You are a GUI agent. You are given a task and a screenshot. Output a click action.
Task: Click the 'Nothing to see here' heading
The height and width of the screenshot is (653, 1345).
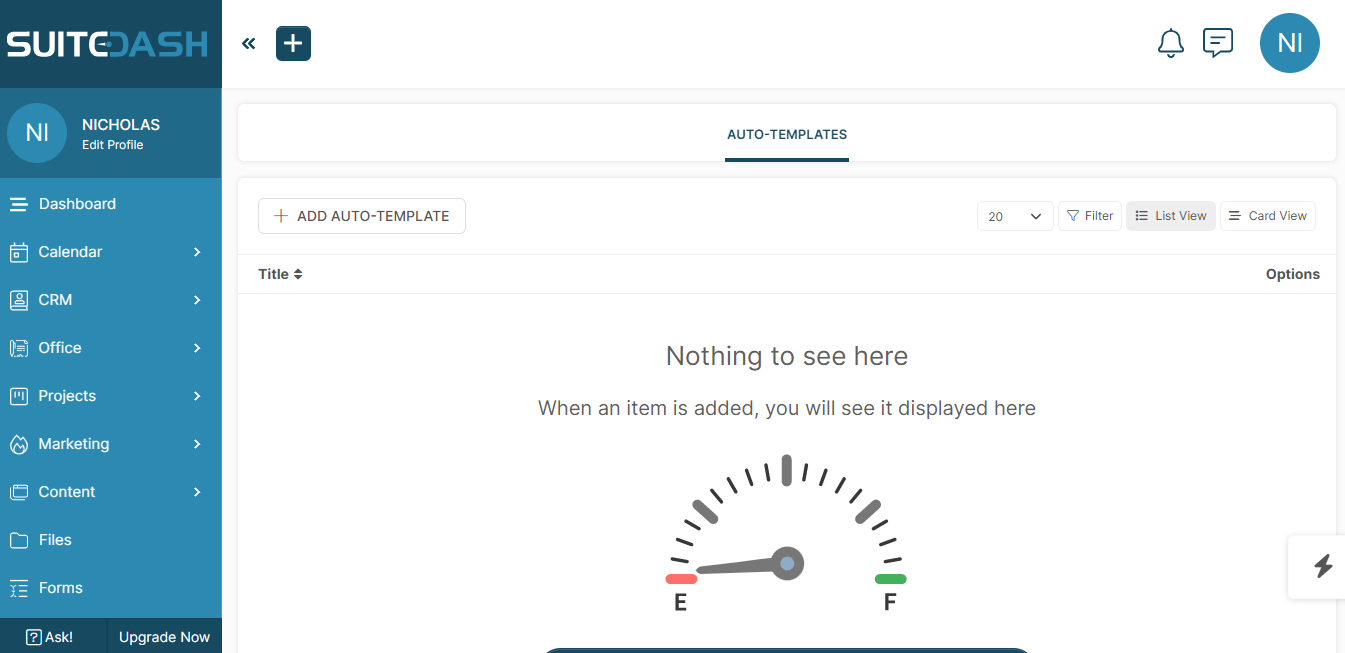tap(787, 356)
